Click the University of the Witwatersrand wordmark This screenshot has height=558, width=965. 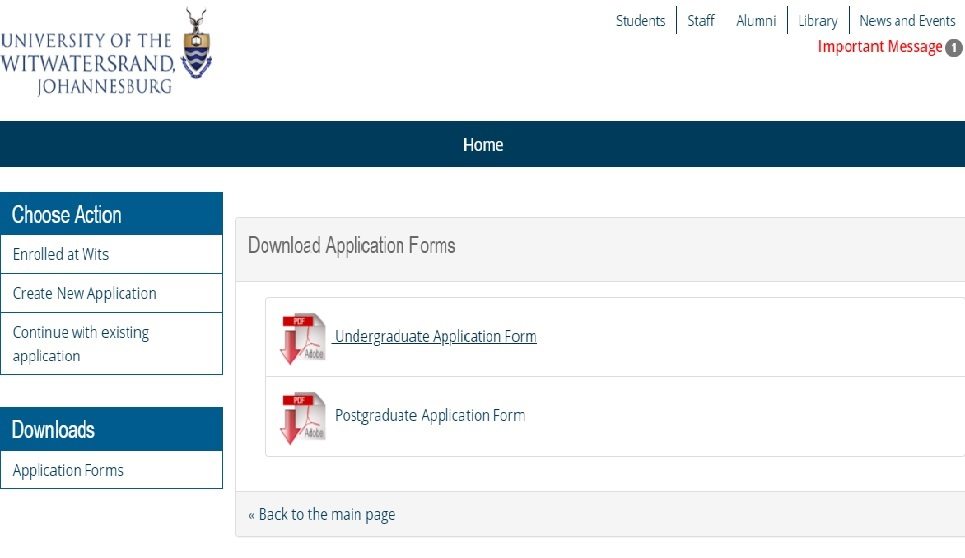click(x=87, y=64)
